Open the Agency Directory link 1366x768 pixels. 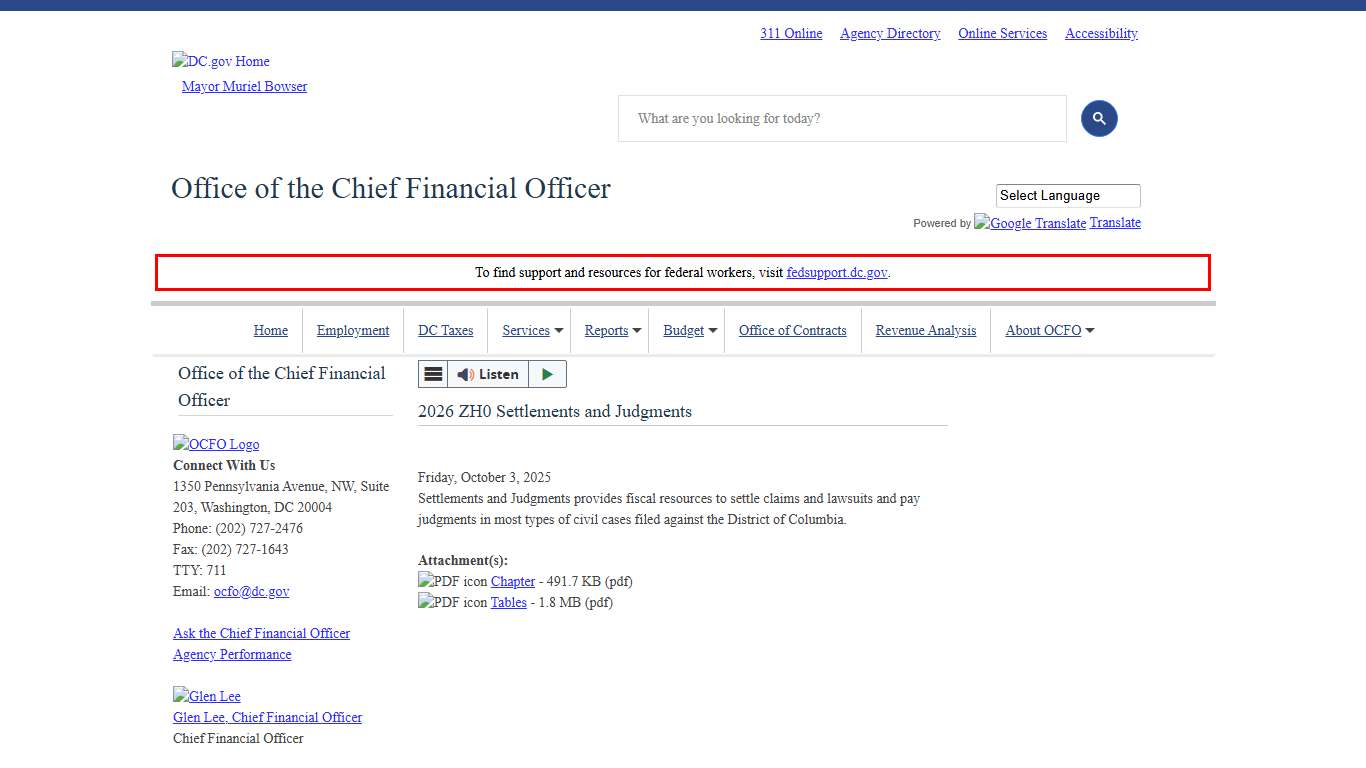[x=890, y=33]
